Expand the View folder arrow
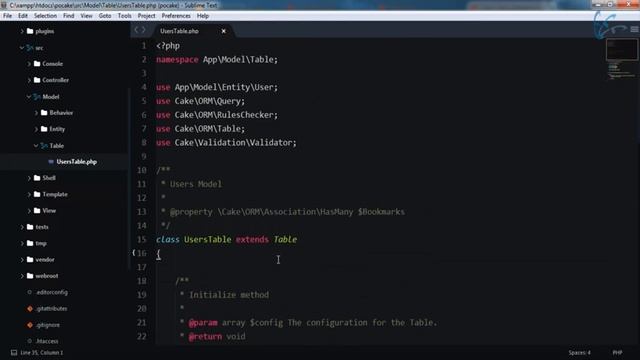640x360 pixels. 29,211
